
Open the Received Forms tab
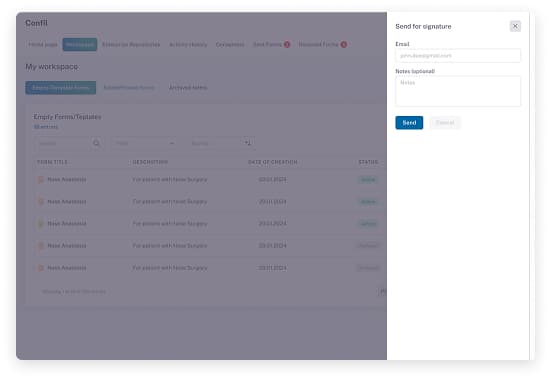(x=318, y=45)
